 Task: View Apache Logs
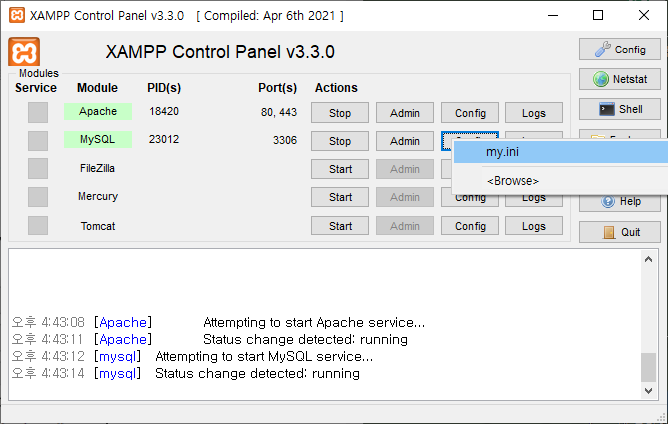point(534,113)
